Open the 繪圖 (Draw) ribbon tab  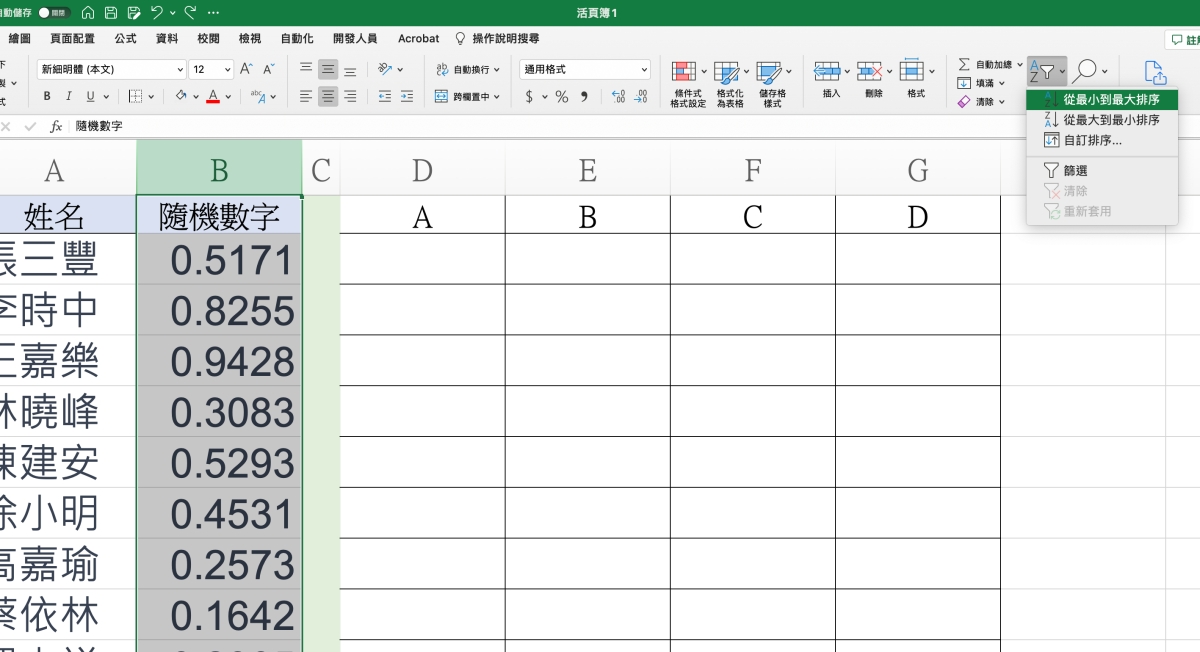tap(19, 38)
